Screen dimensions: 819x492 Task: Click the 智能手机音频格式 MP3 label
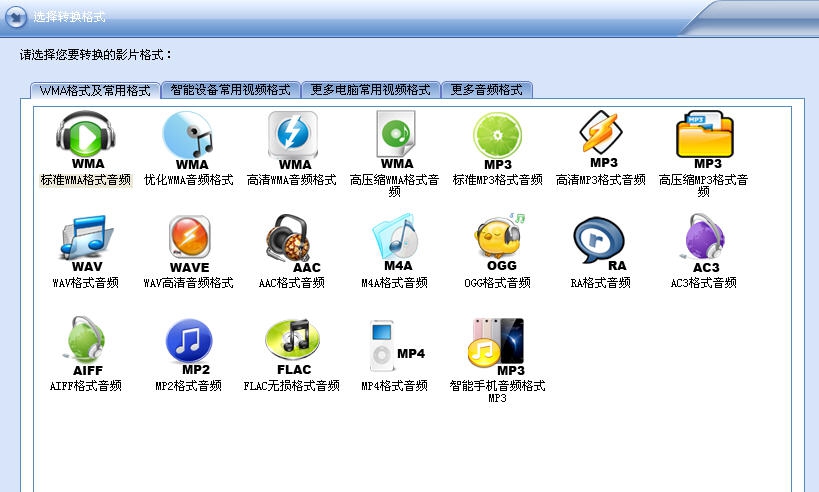click(497, 392)
